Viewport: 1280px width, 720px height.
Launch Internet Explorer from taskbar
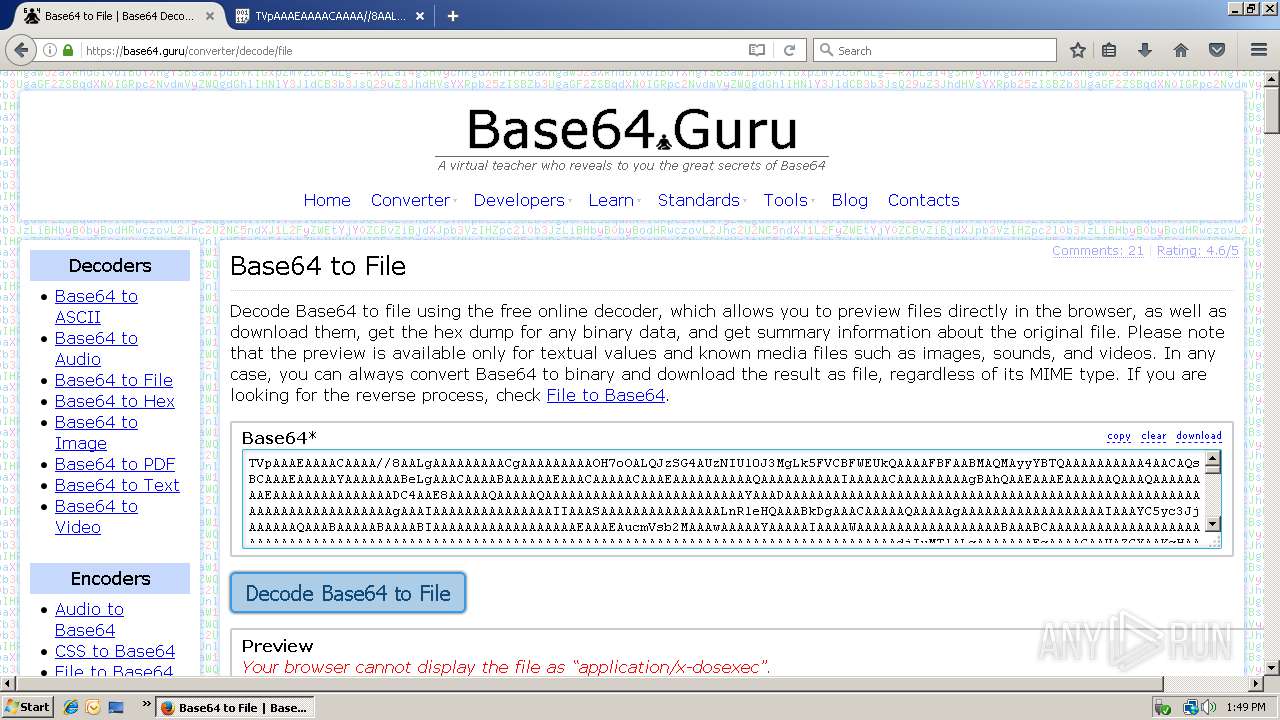[71, 707]
